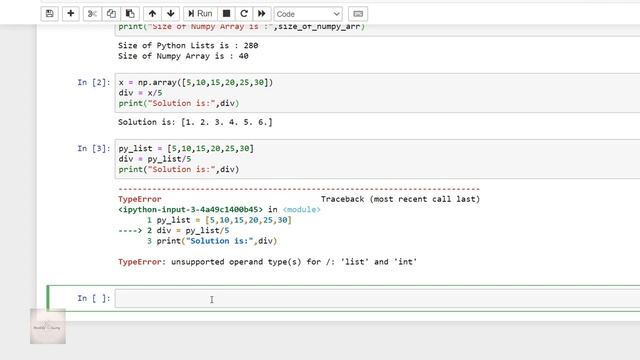Viewport: 640px width, 360px height.
Task: Click code line 'x = np.array([5,10,15,20,25,30])'
Action: tap(196, 82)
